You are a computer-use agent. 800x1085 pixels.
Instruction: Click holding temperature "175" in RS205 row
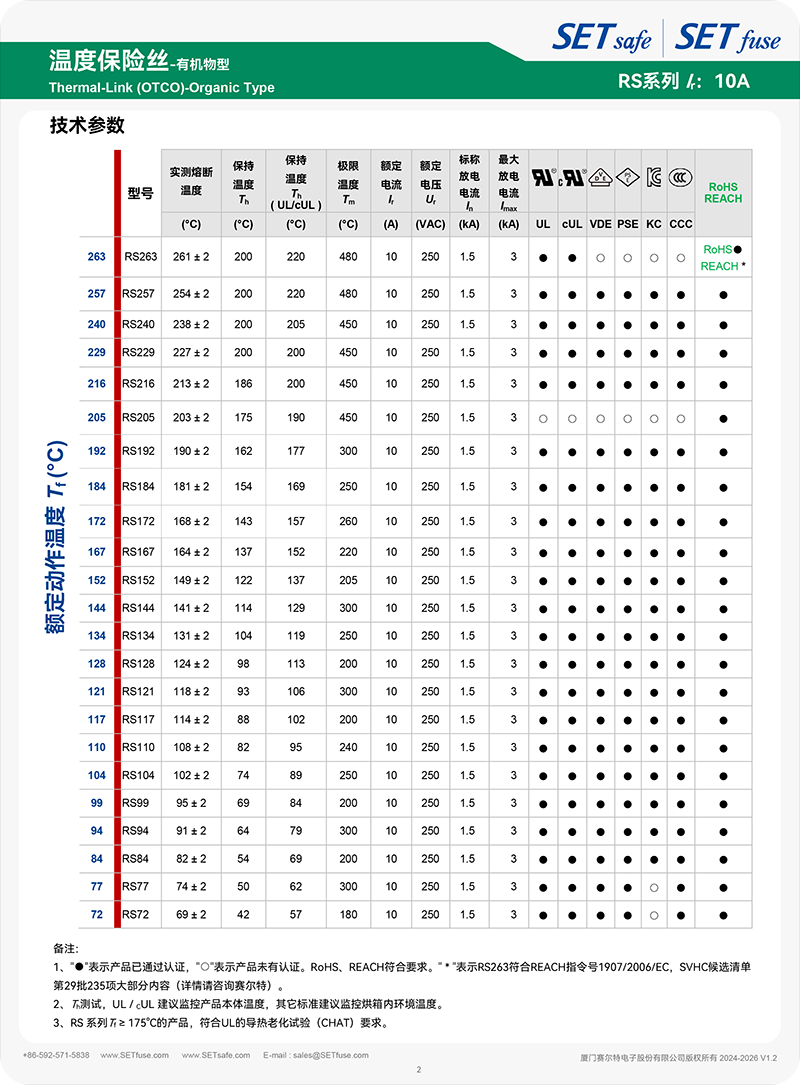pos(243,418)
